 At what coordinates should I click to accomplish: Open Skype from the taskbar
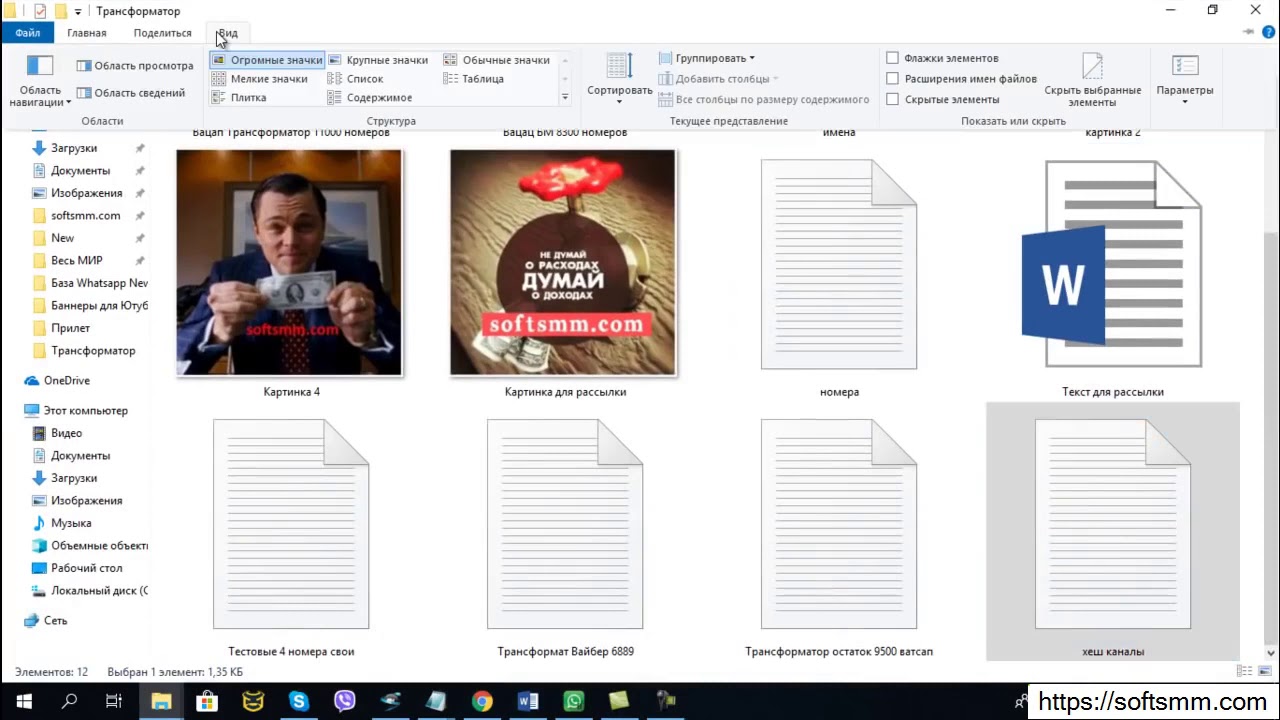click(299, 701)
